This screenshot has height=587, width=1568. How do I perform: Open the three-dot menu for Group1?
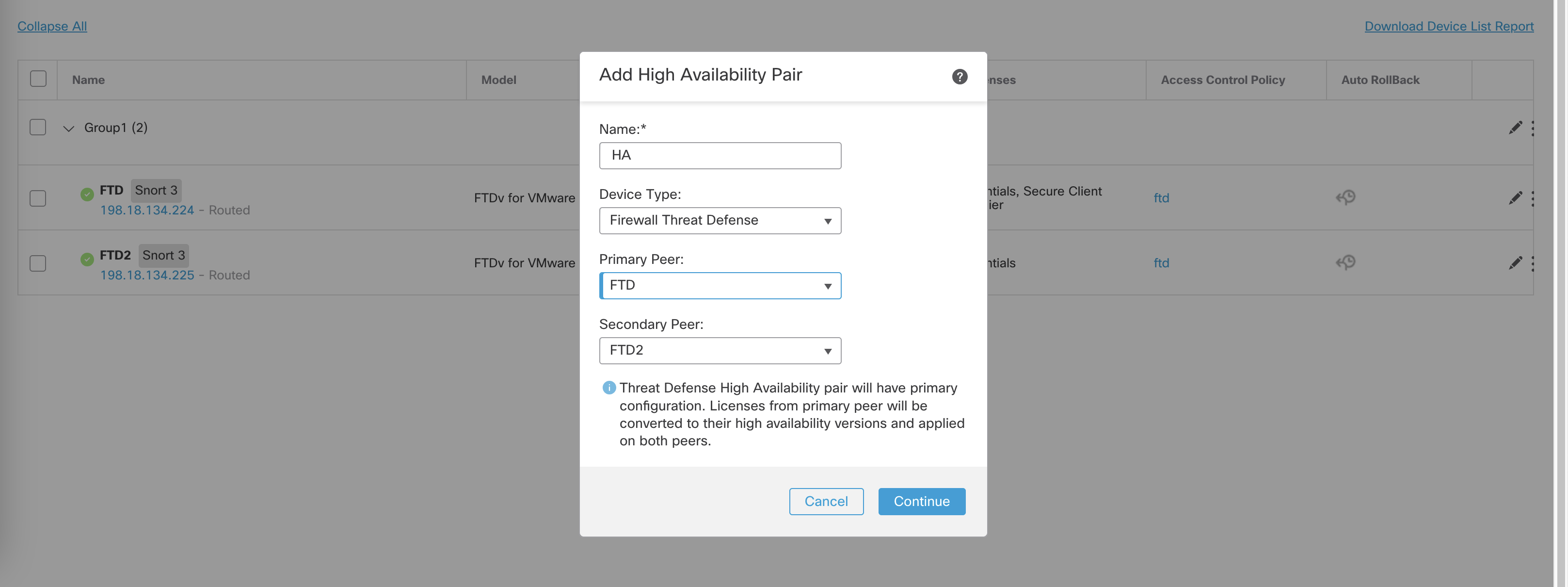click(1532, 128)
